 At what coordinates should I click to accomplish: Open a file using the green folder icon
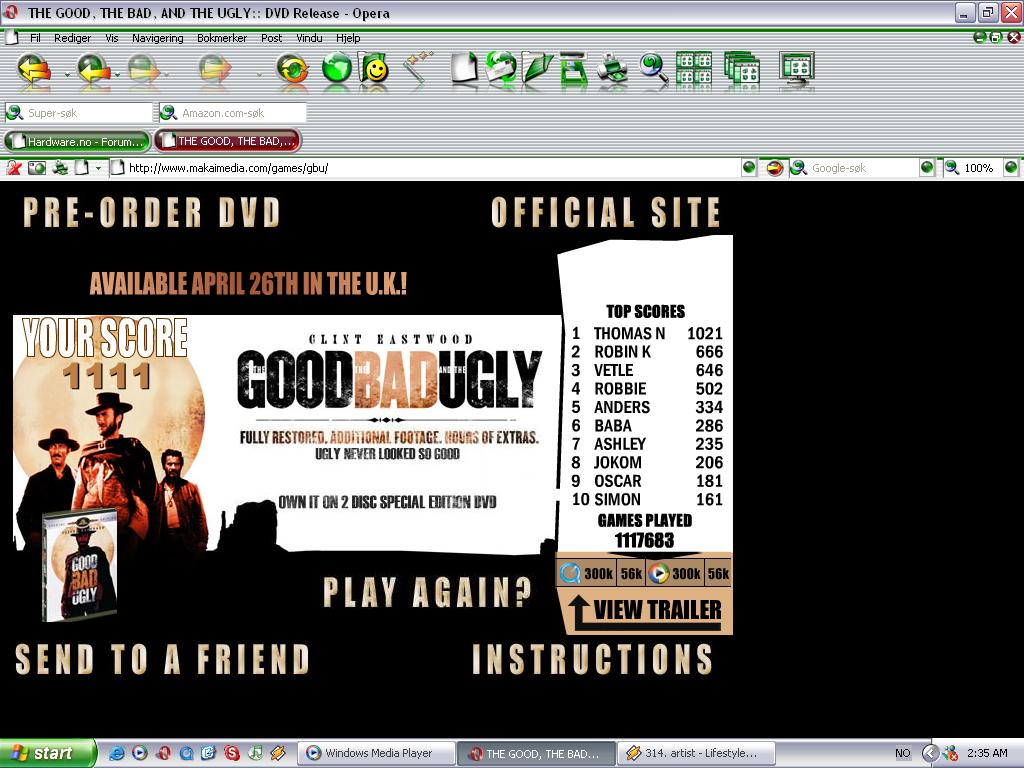click(x=537, y=69)
